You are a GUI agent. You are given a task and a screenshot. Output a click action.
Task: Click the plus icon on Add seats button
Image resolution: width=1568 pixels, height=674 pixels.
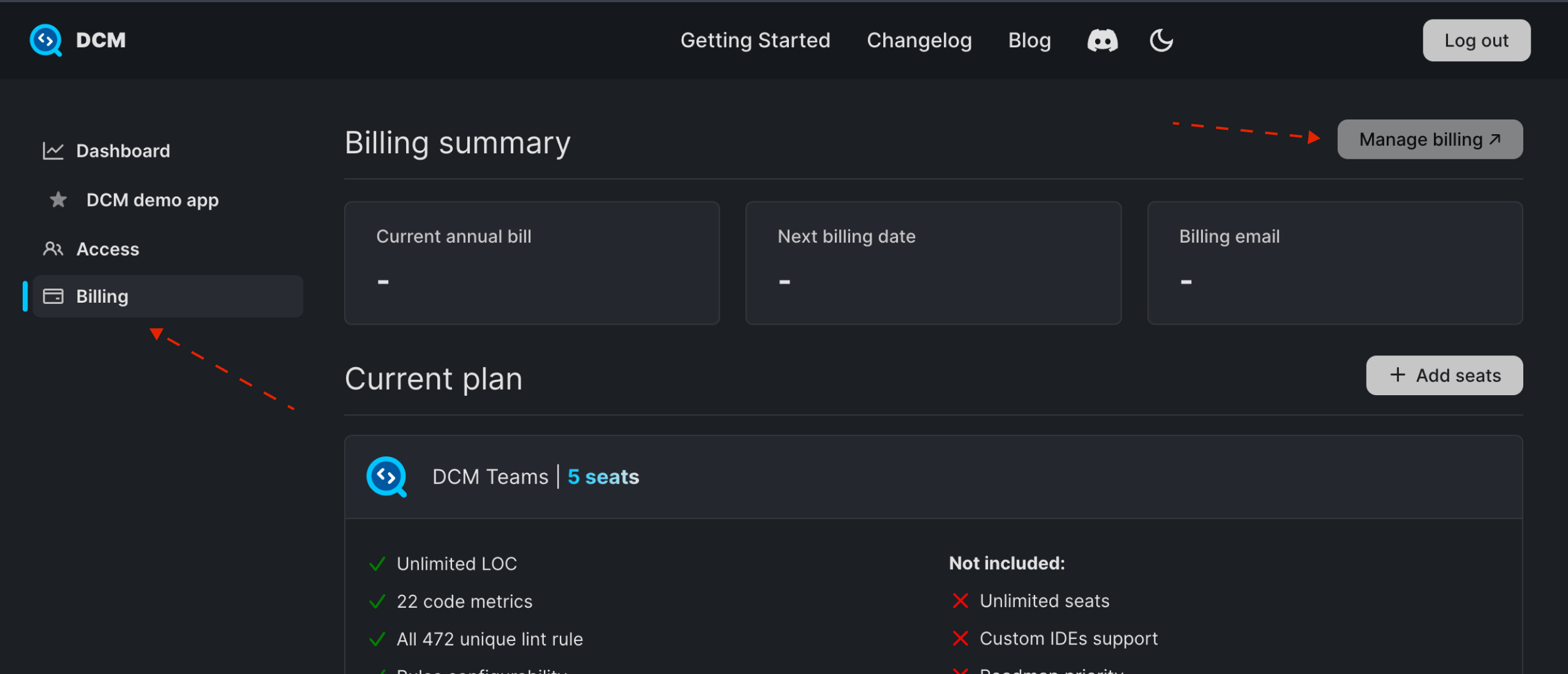coord(1397,374)
